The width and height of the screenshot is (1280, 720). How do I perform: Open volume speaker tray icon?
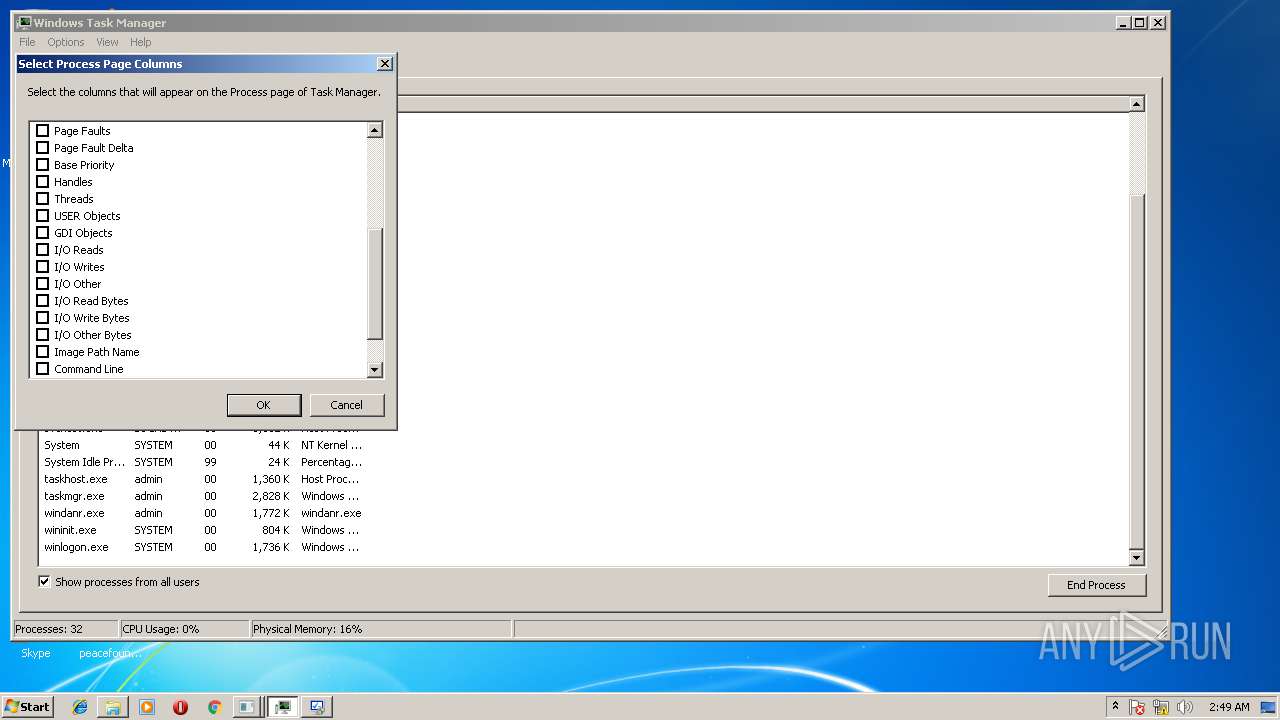click(1185, 707)
